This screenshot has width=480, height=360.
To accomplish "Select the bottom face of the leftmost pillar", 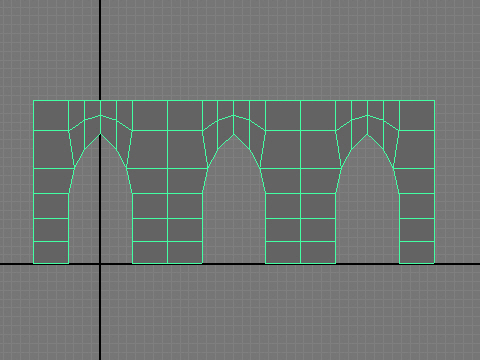I will [51, 252].
